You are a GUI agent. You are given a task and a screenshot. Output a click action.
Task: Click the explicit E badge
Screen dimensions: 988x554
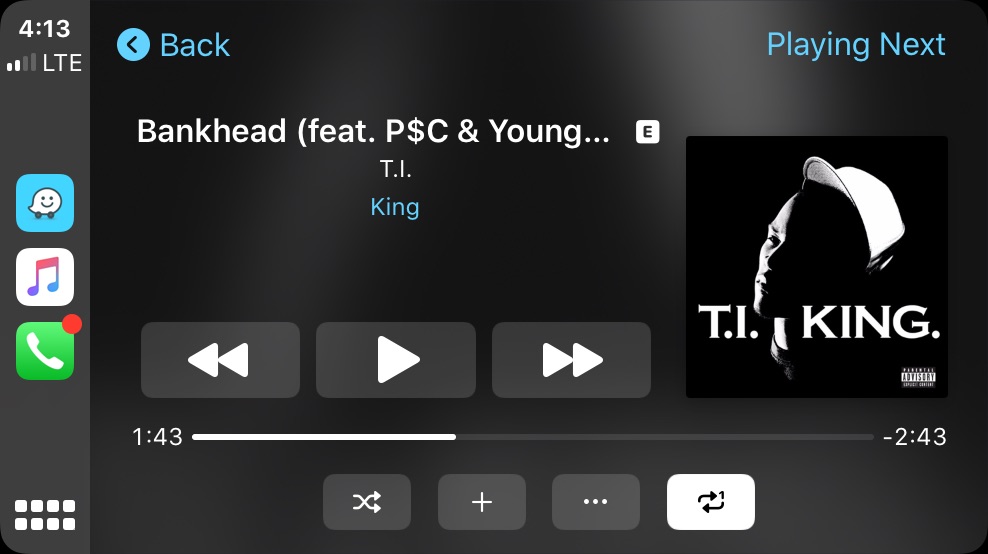click(648, 132)
